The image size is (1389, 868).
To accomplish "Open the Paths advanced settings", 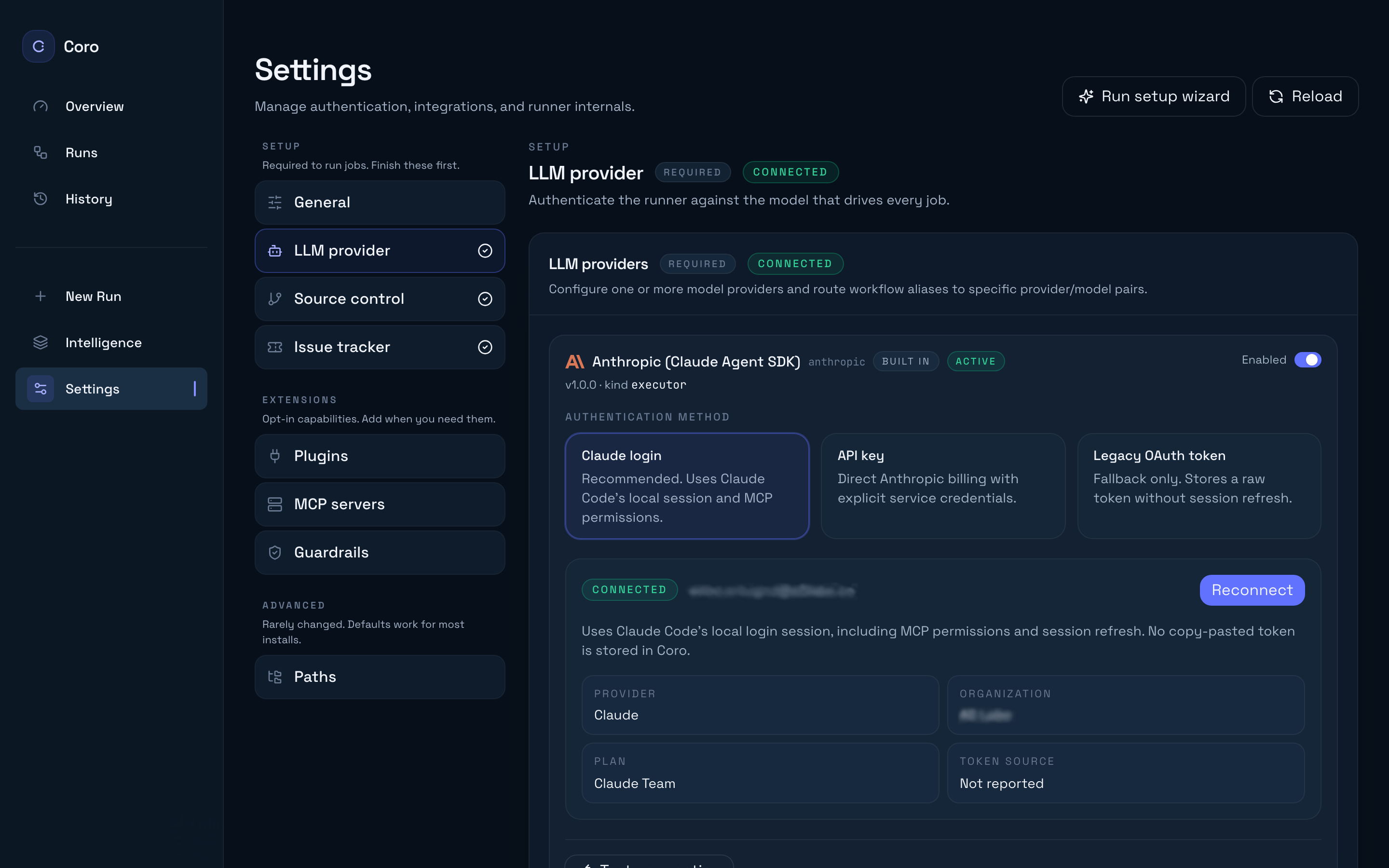I will [380, 678].
